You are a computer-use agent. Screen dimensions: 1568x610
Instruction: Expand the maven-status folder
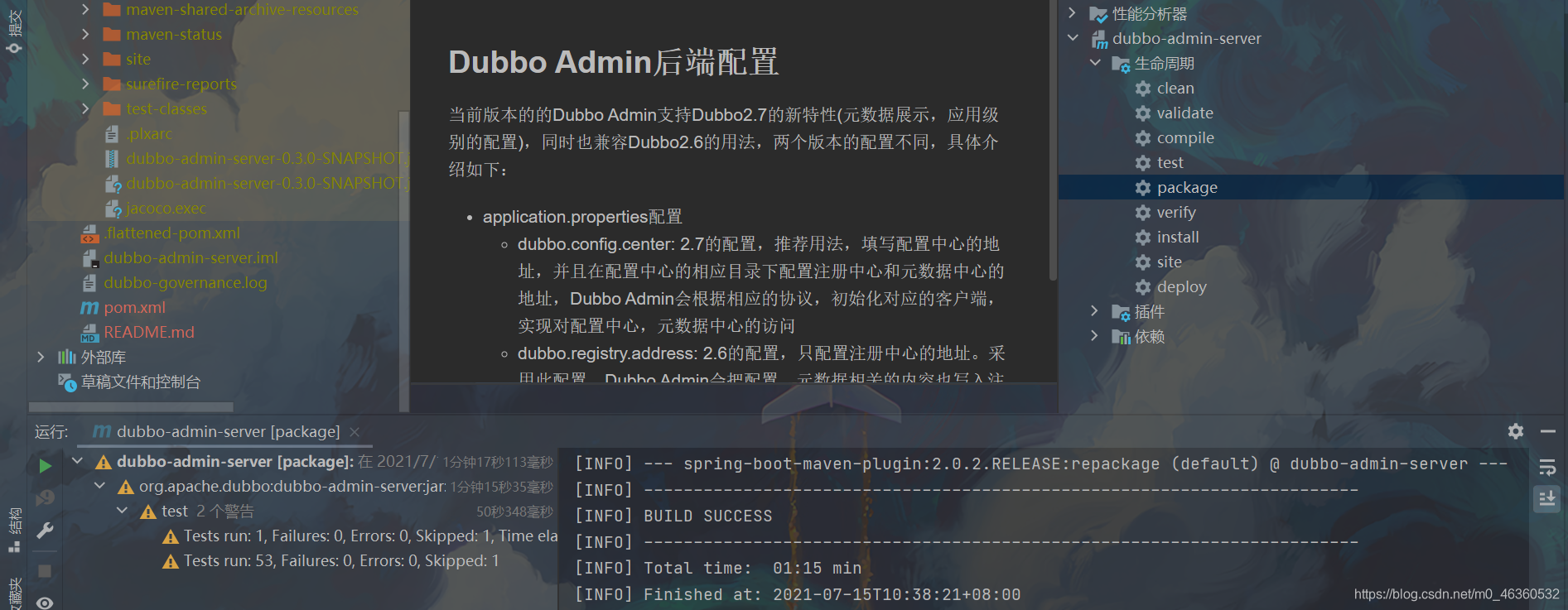click(85, 34)
